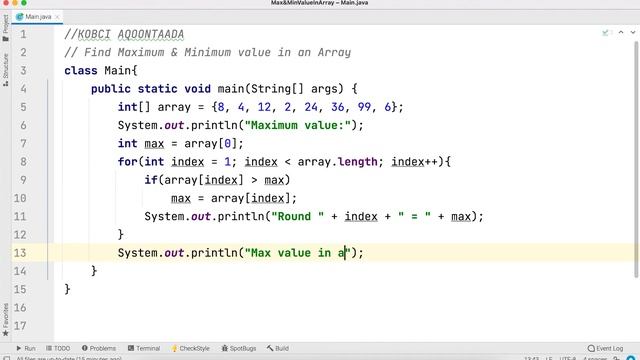Click line number 13 in the gutter
The width and height of the screenshot is (640, 360).
pyautogui.click(x=20, y=253)
